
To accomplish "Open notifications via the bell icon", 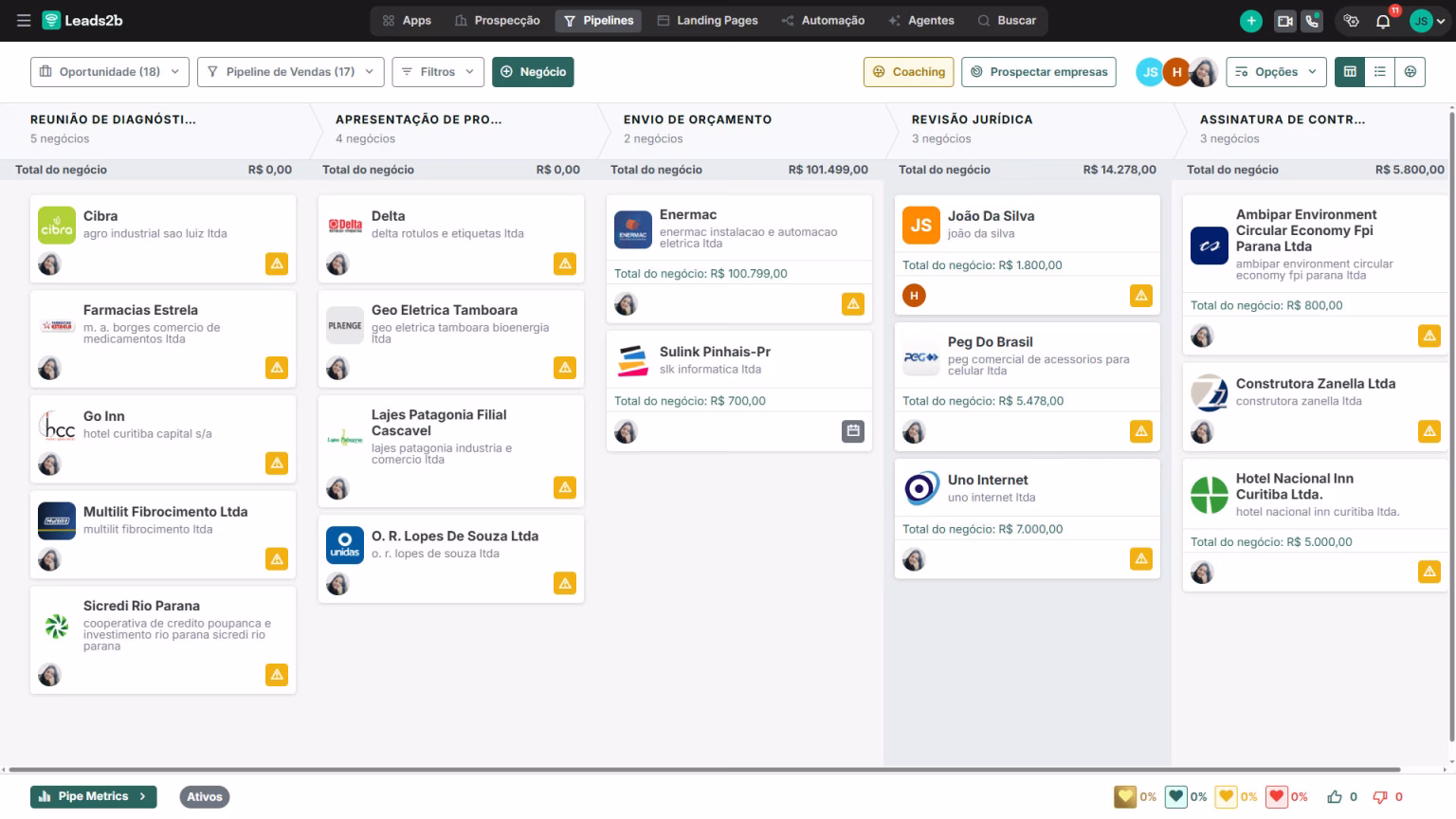I will tap(1383, 20).
